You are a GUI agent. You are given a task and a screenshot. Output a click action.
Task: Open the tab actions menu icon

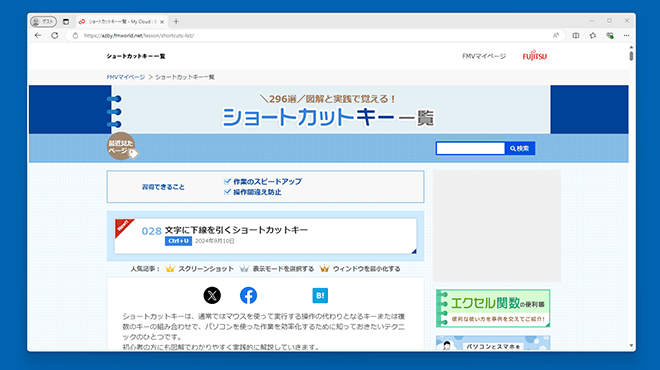66,21
